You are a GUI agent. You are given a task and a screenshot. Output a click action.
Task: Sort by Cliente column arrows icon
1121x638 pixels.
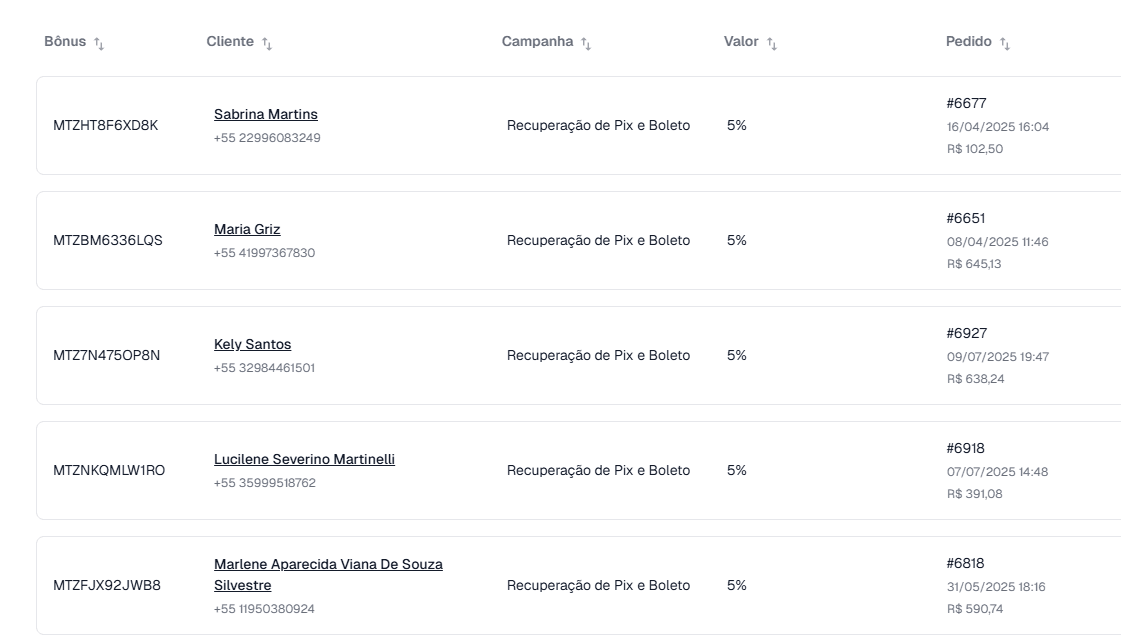tap(267, 44)
